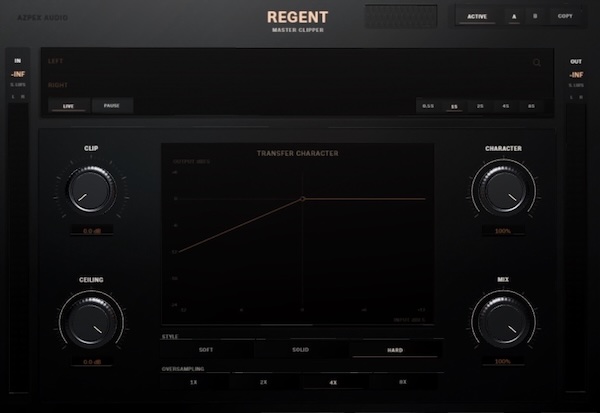Click the textured display panel beside REGENT
The image size is (600, 413).
[401, 16]
